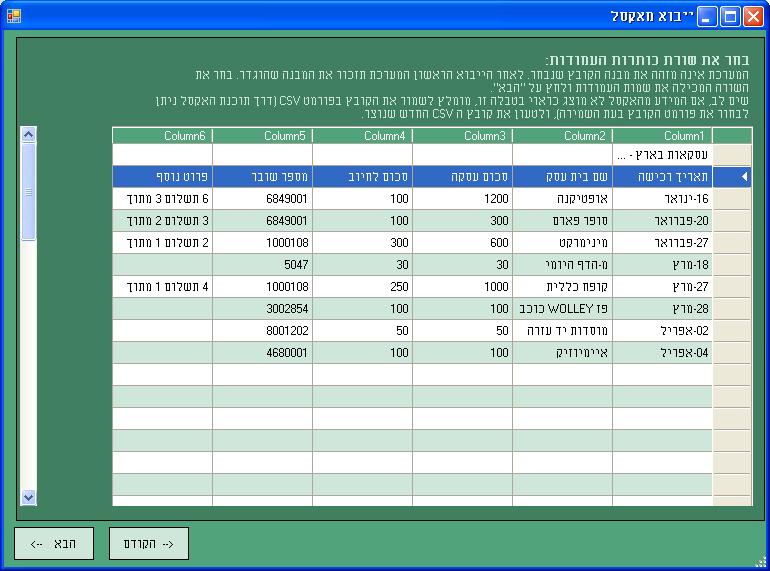Select the row selector with the arrow indicator

pyautogui.click(x=732, y=177)
